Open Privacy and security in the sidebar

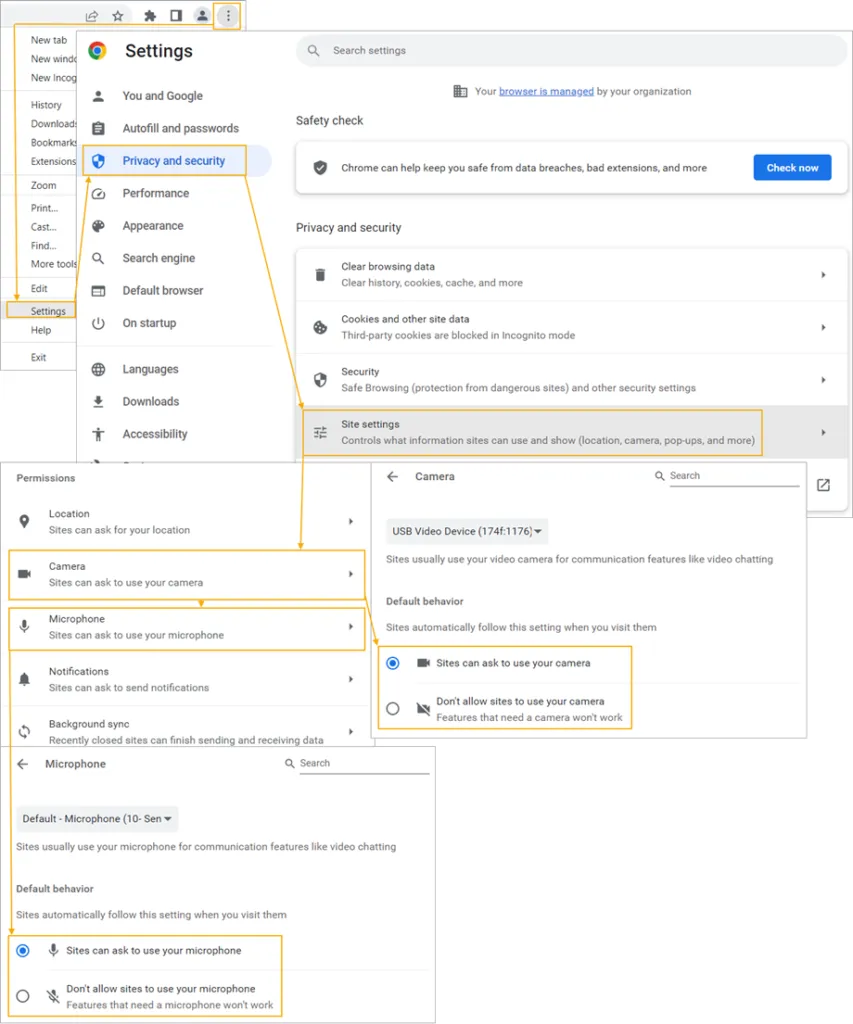click(174, 161)
